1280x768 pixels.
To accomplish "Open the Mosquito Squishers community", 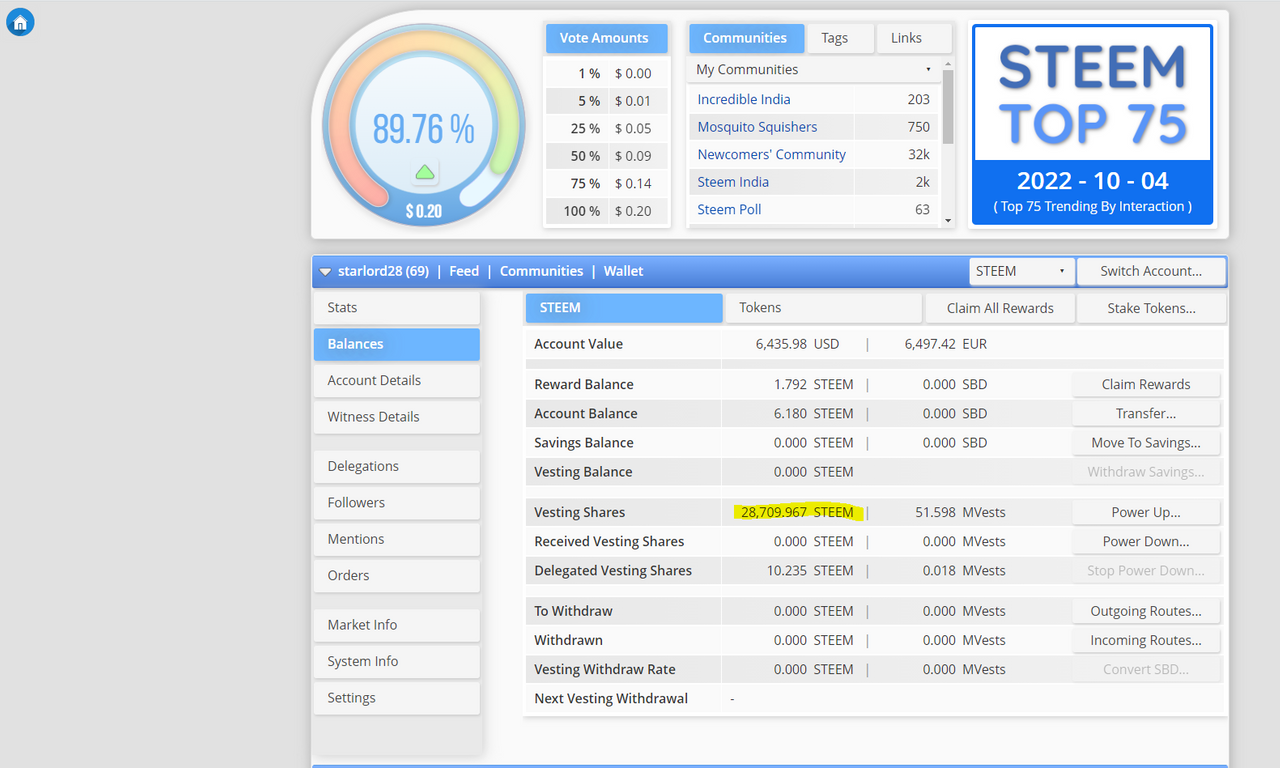I will click(x=757, y=127).
